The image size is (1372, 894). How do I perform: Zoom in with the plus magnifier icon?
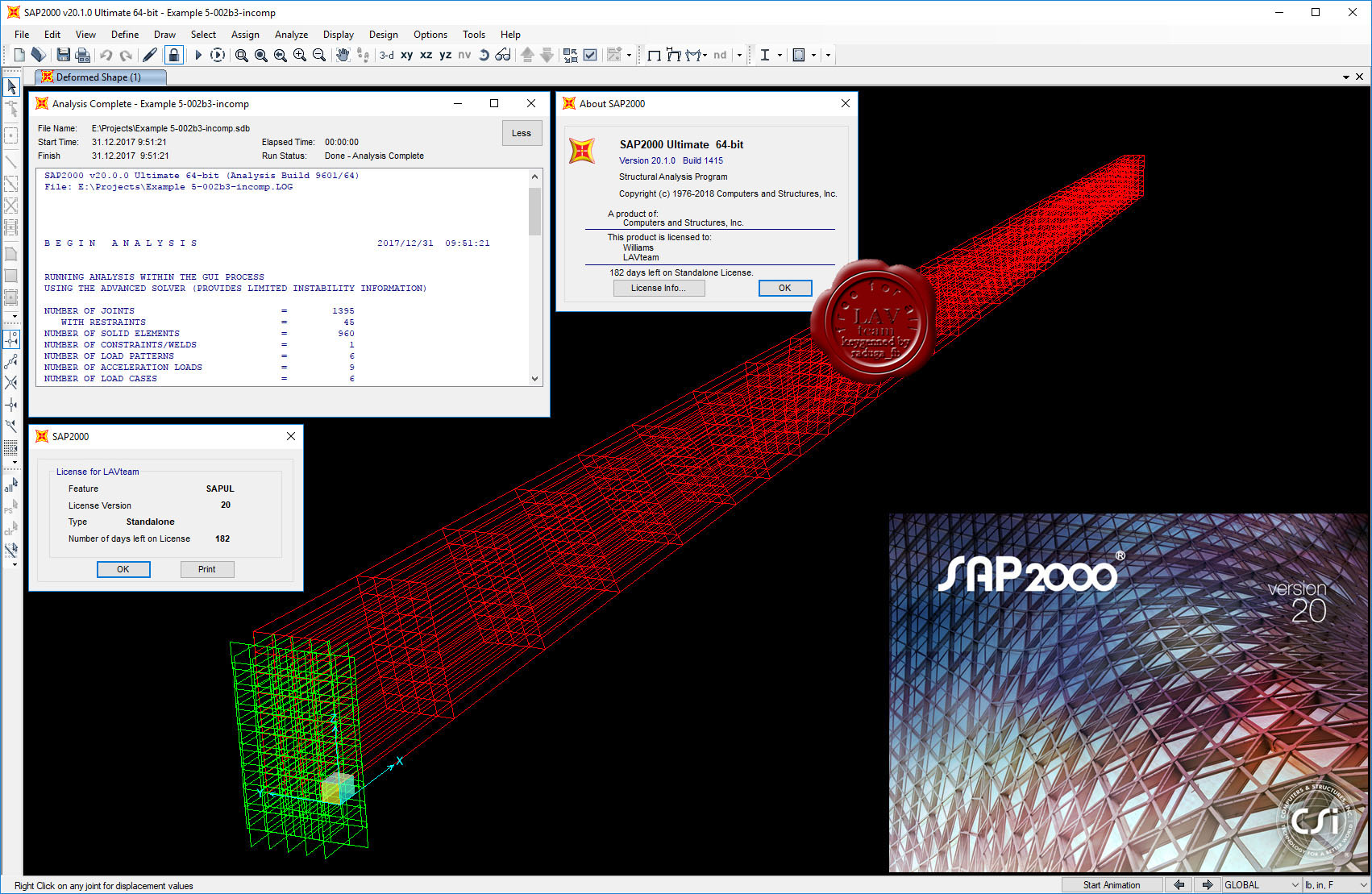coord(299,55)
